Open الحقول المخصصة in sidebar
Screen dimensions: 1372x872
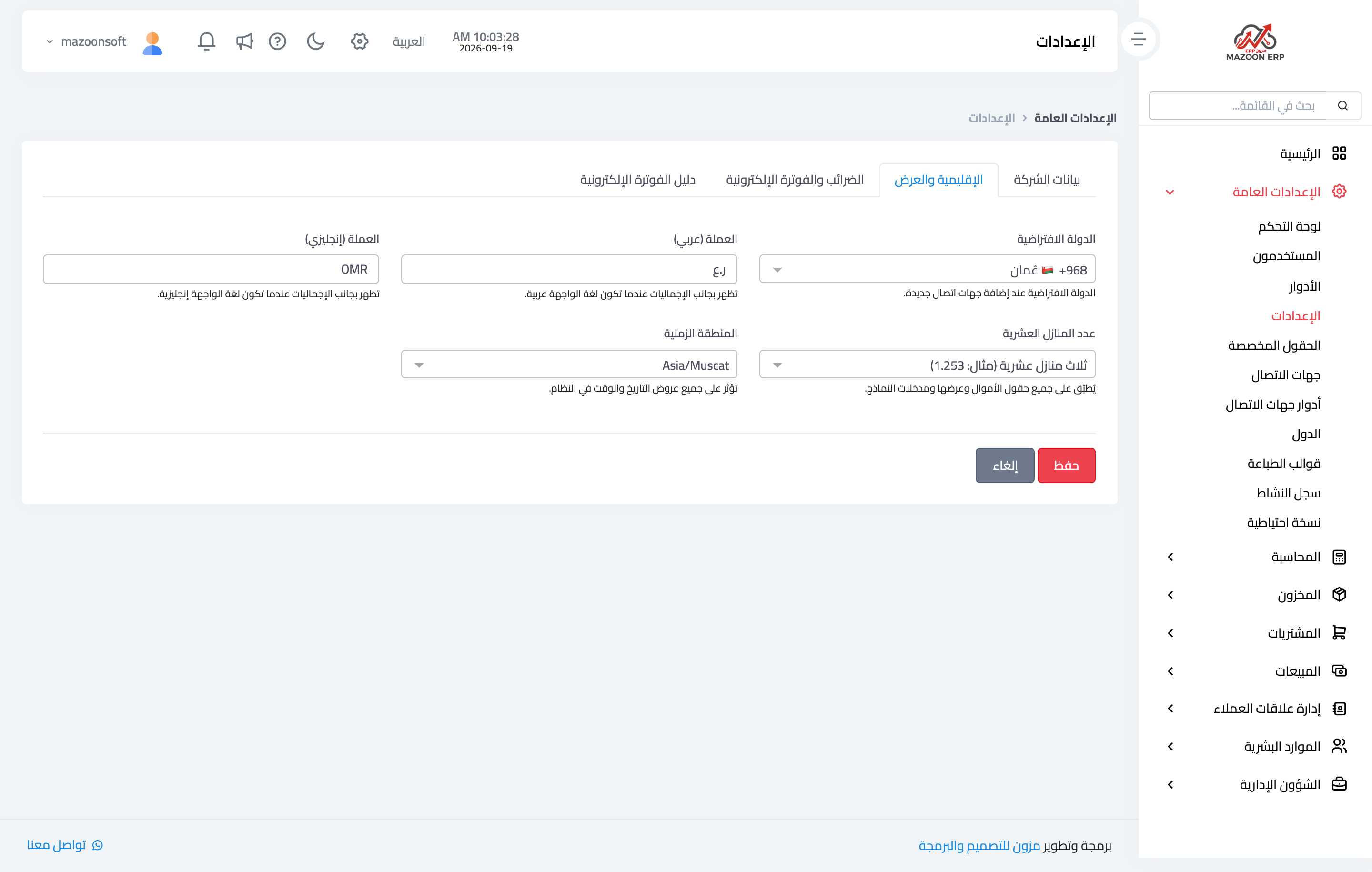coord(1274,345)
